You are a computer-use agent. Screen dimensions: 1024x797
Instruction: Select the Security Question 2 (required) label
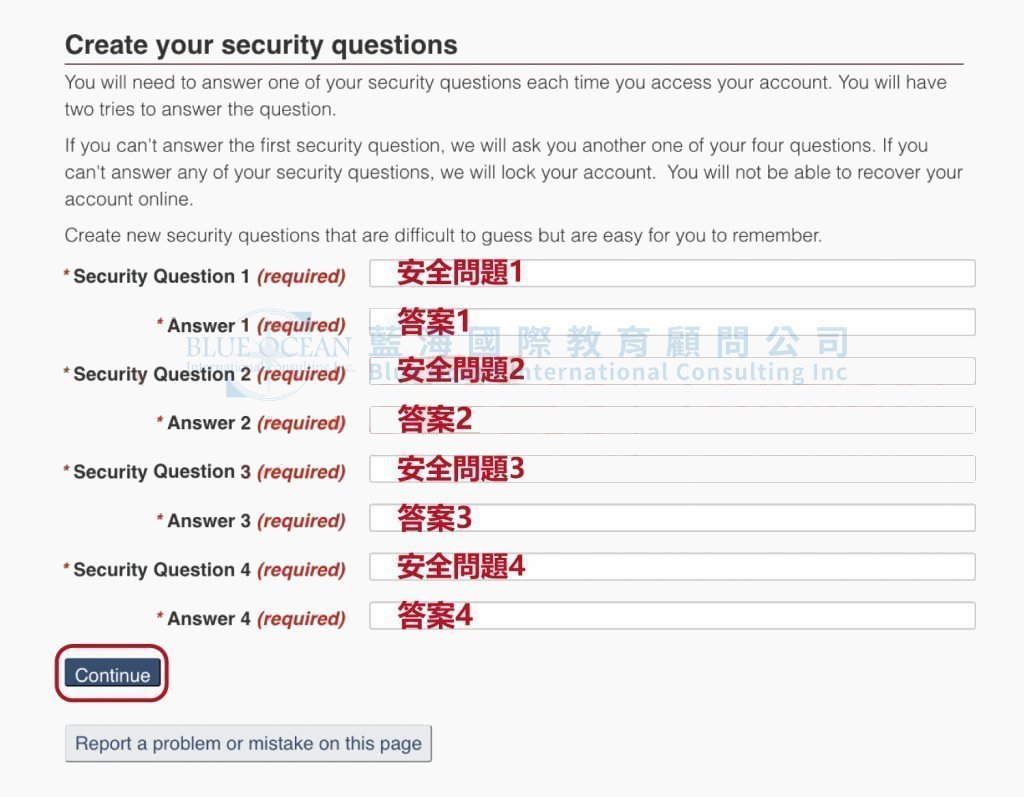coord(204,374)
